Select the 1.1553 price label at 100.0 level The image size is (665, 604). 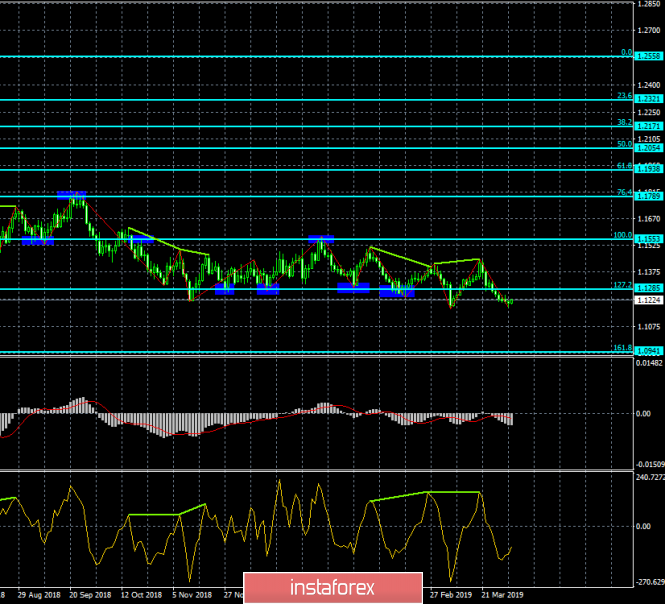click(x=649, y=240)
